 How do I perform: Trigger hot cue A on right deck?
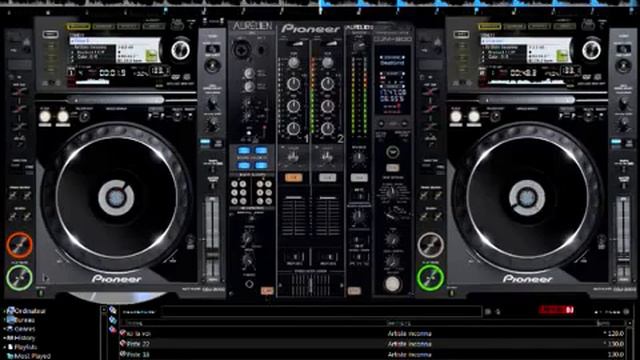coord(430,92)
